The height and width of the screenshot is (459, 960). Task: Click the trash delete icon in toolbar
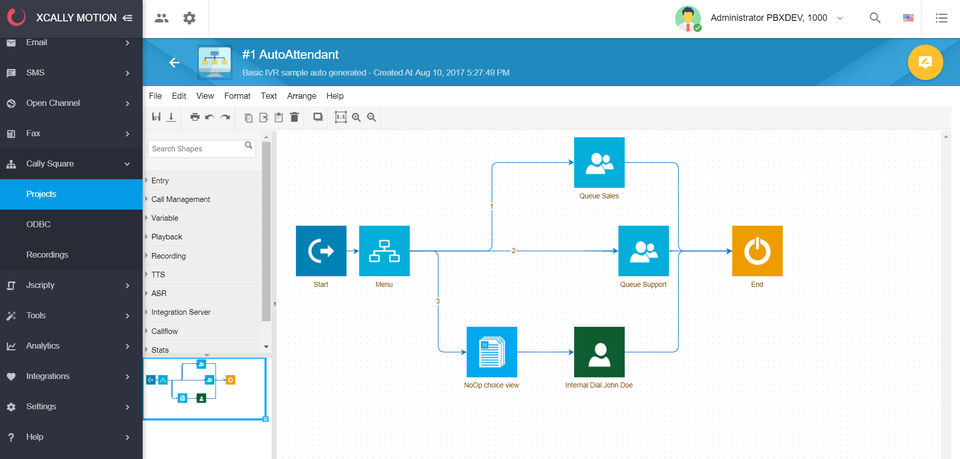[x=294, y=117]
